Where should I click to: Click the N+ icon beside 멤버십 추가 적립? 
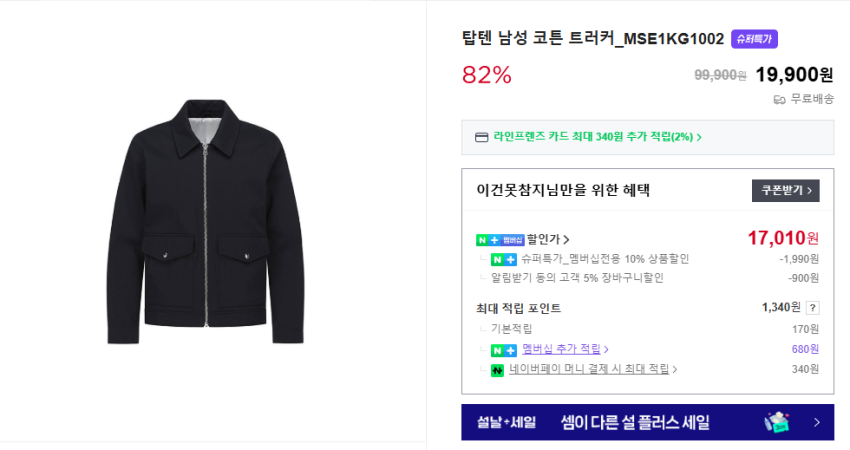click(x=504, y=349)
